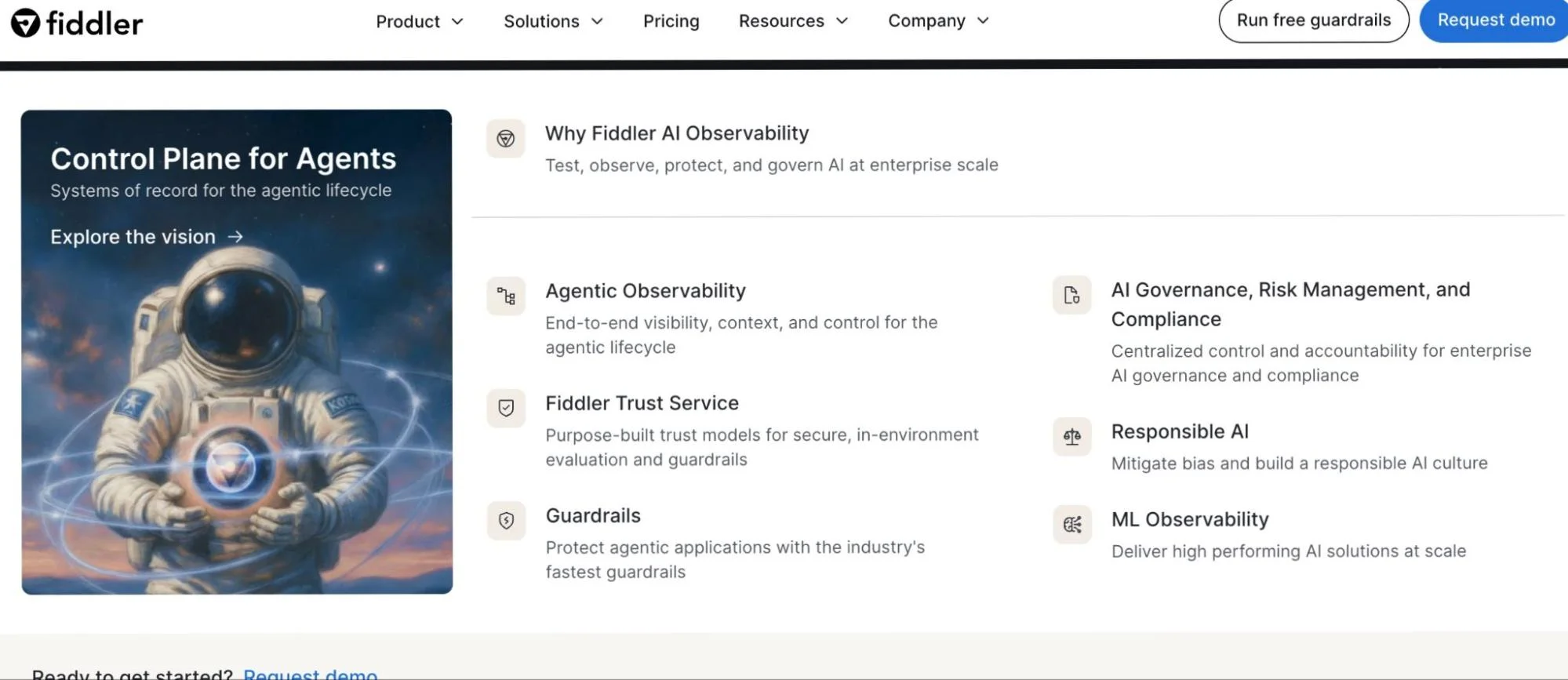Open AI Governance, Risk Management, and Compliance

click(1290, 304)
